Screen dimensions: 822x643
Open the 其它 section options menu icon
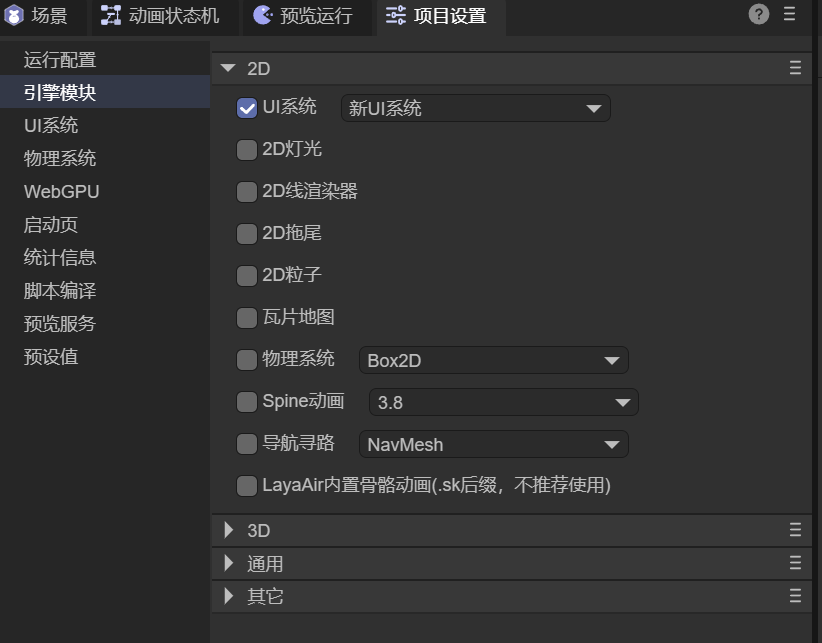pos(795,596)
